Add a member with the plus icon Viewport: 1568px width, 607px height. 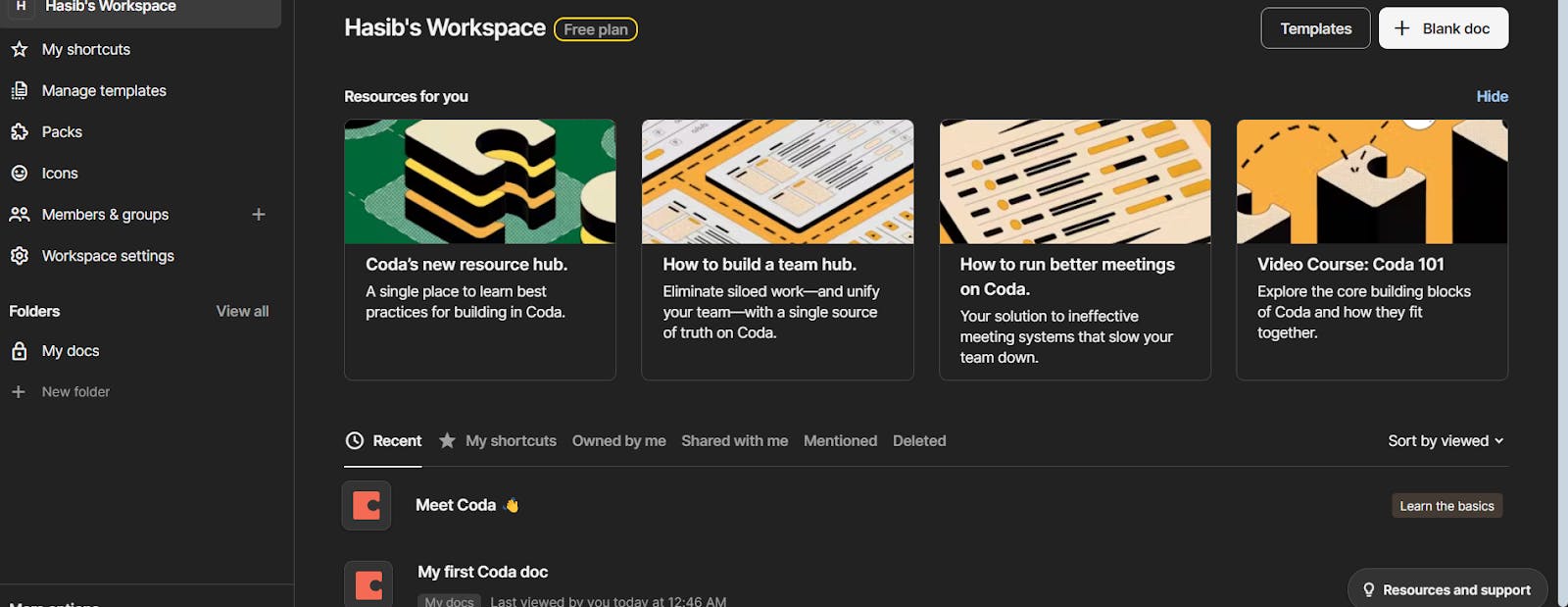point(259,214)
